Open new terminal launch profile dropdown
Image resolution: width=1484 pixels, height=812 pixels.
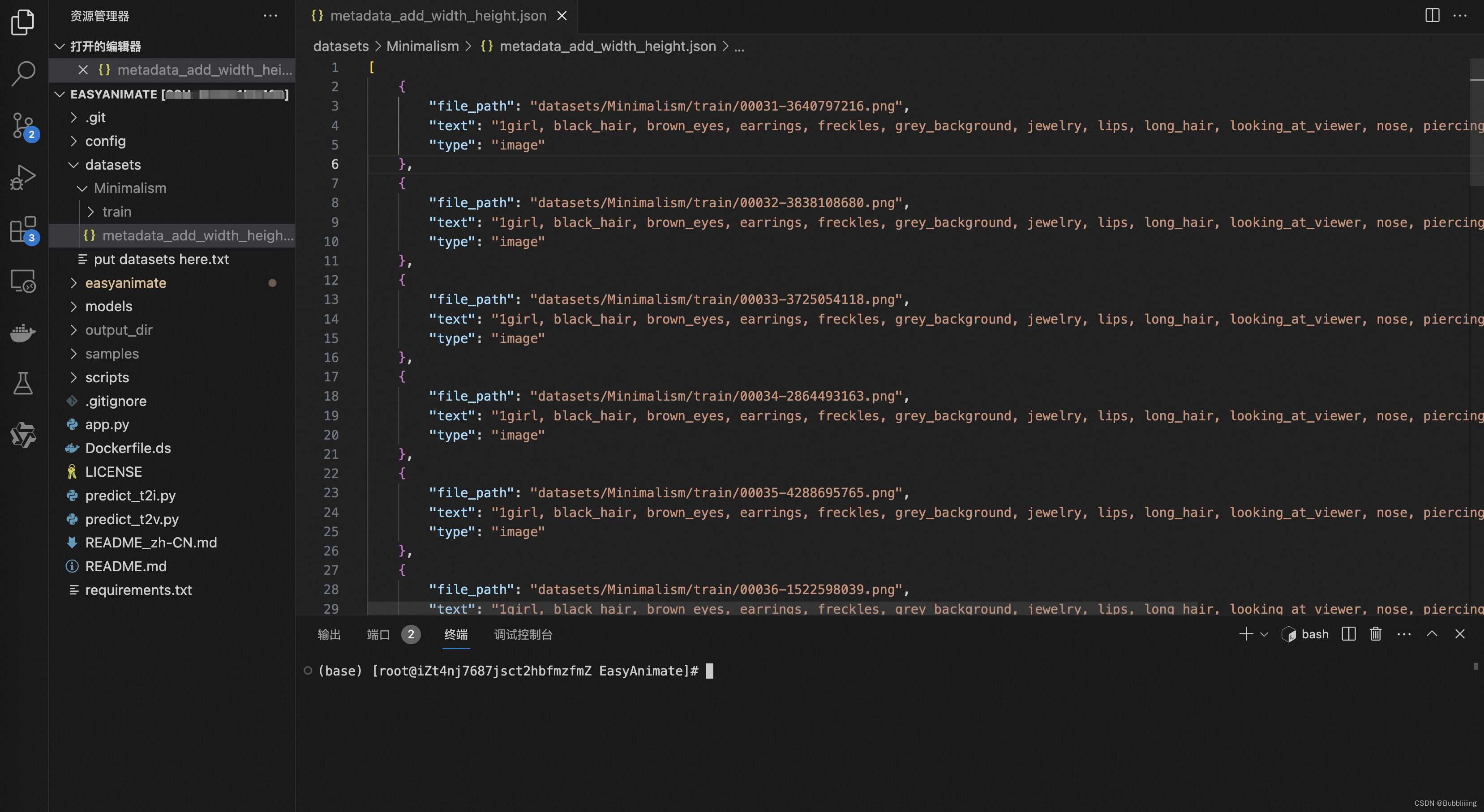(1264, 634)
